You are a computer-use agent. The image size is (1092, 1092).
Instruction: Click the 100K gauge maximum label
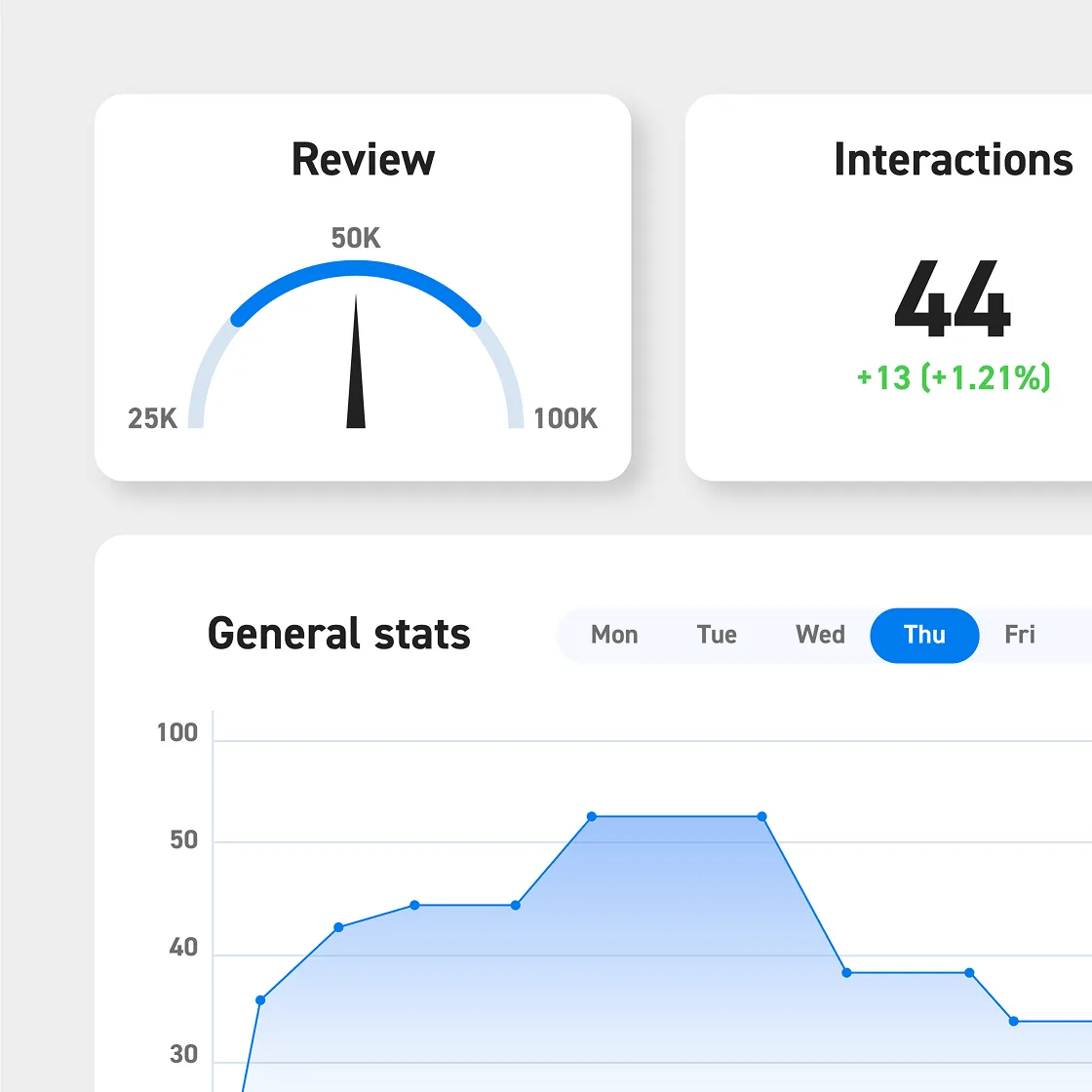pyautogui.click(x=565, y=418)
